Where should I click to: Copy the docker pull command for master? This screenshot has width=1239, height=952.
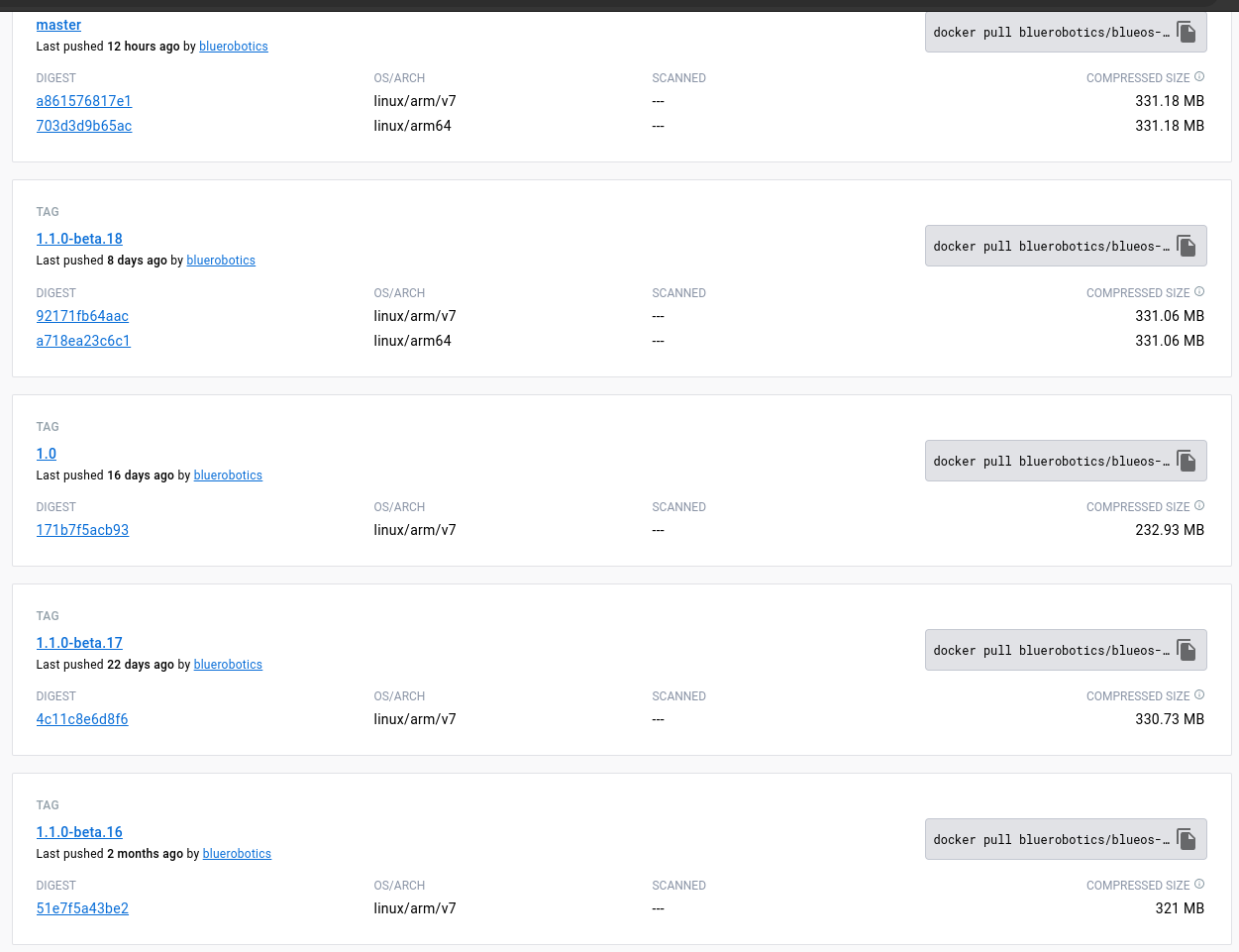coord(1186,32)
